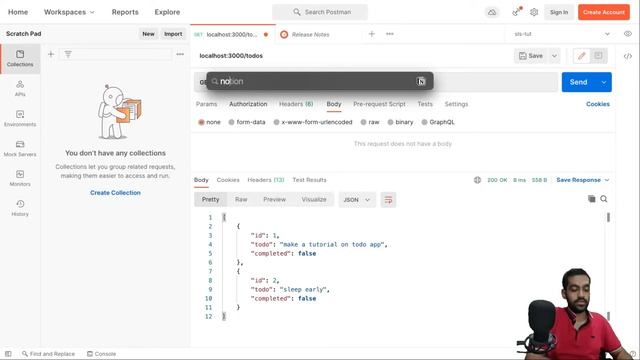Open the APIs sidebar panel
Viewport: 640px width, 360px height.
[20, 89]
